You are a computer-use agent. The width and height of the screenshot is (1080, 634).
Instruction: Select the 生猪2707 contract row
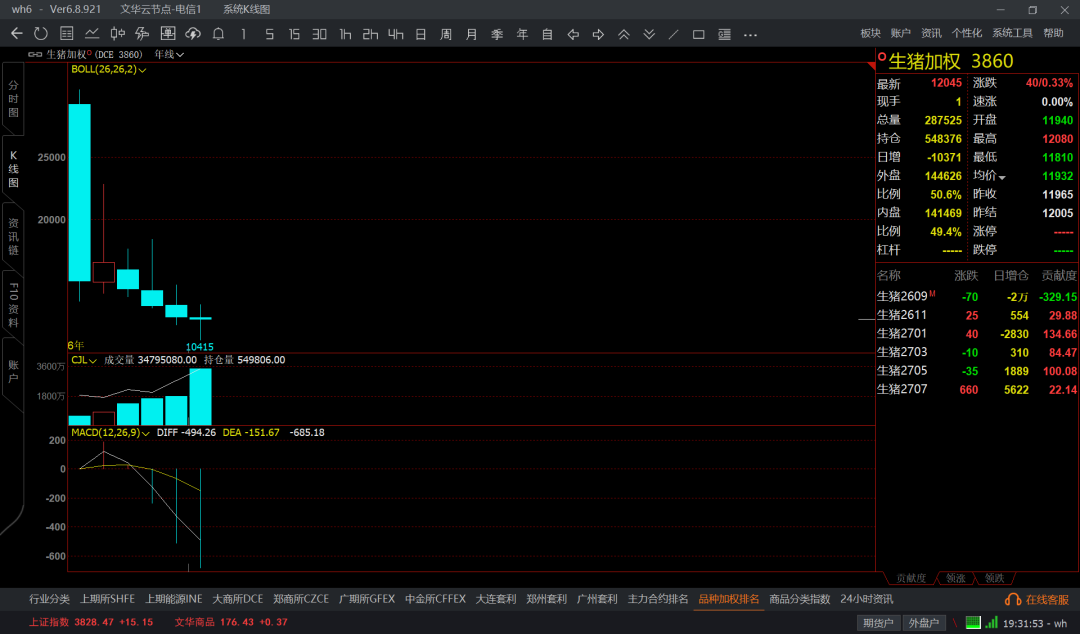click(x=977, y=389)
